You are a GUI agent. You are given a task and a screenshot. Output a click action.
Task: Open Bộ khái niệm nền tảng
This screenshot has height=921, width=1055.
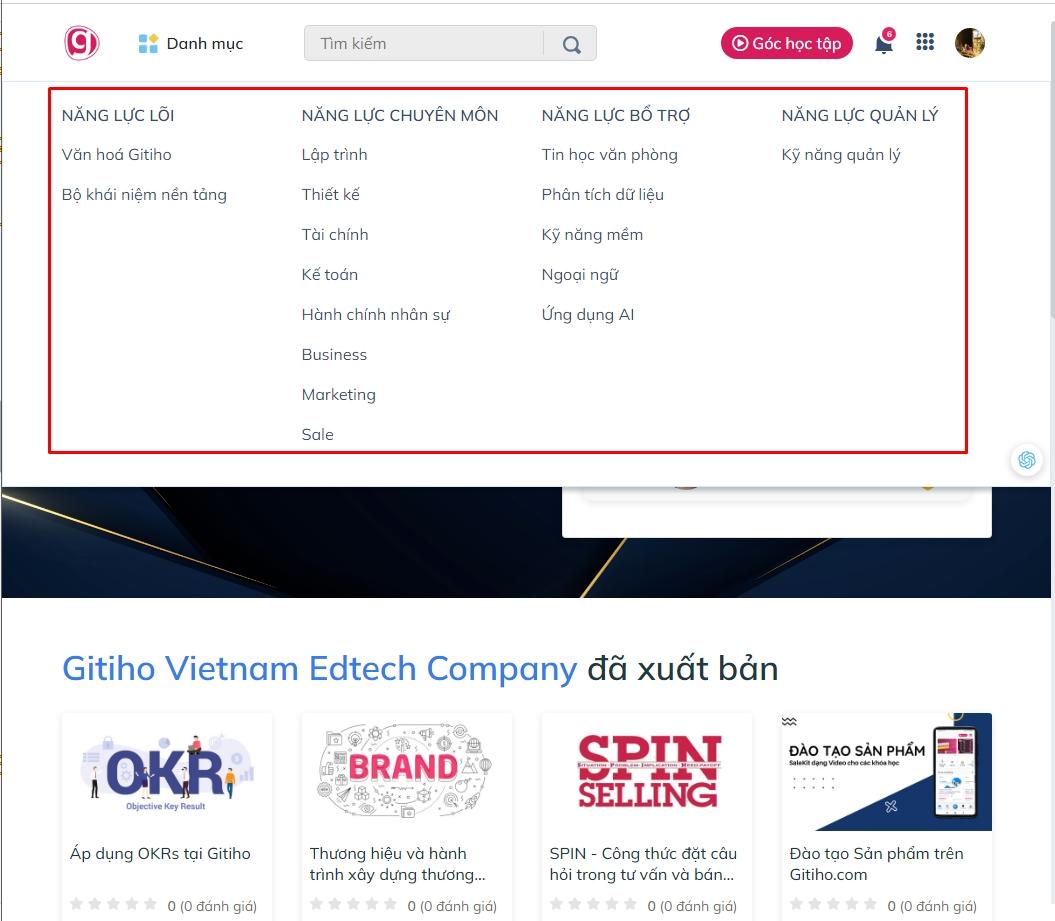(x=144, y=195)
